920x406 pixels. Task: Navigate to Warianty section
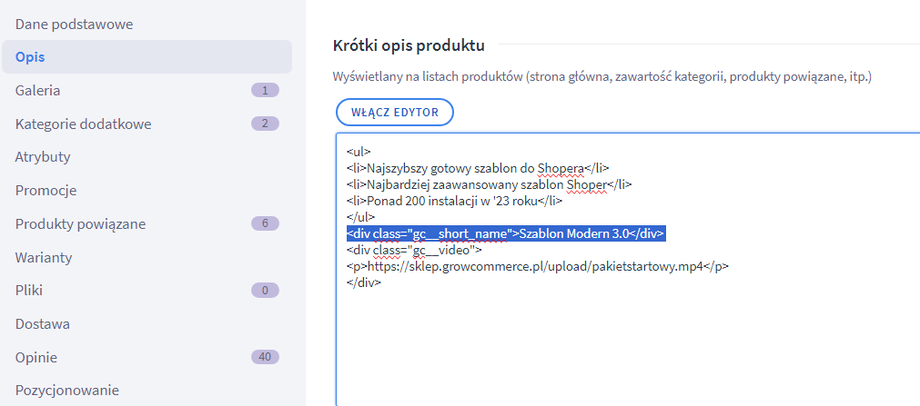pyautogui.click(x=43, y=257)
